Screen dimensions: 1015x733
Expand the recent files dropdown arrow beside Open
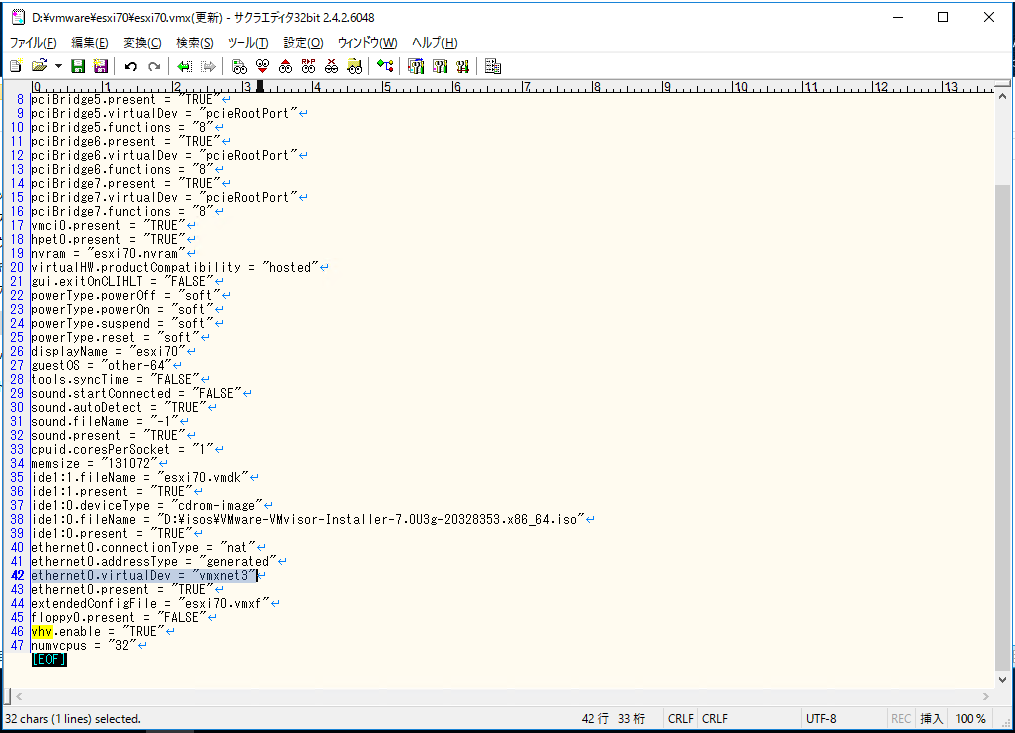pyautogui.click(x=58, y=66)
